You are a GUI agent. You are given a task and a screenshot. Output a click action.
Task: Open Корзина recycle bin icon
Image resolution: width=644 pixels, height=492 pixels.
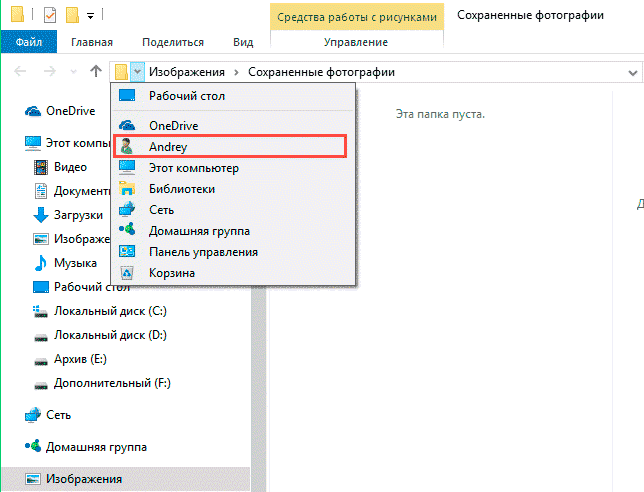127,272
